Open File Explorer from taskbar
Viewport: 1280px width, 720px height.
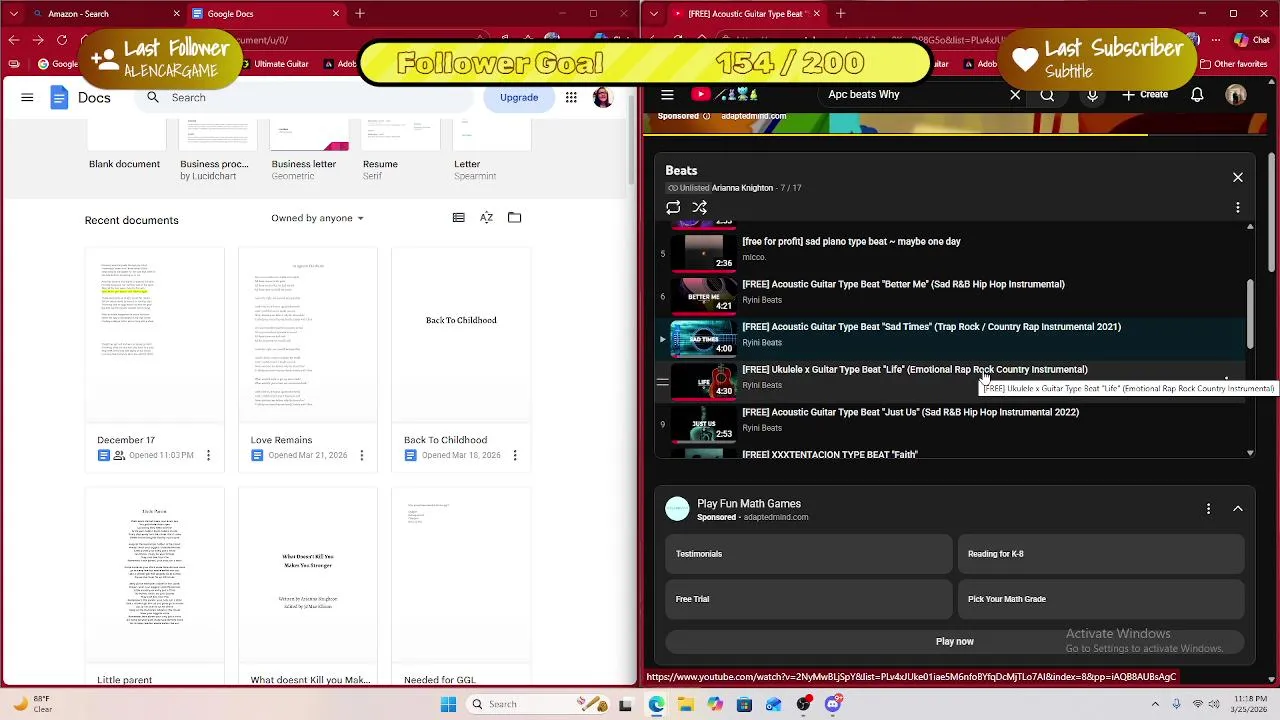pyautogui.click(x=686, y=704)
